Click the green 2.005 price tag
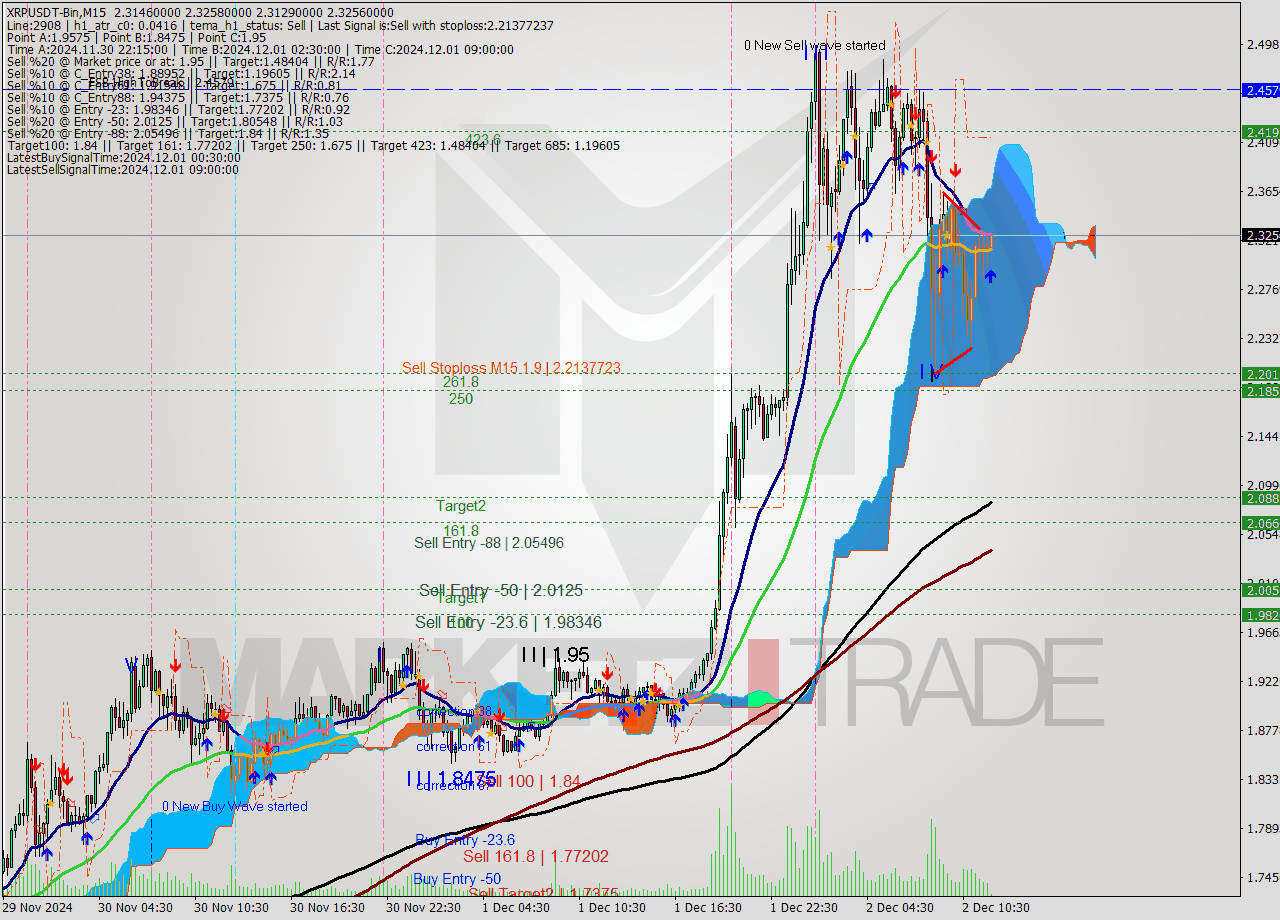Image resolution: width=1280 pixels, height=920 pixels. [1260, 590]
